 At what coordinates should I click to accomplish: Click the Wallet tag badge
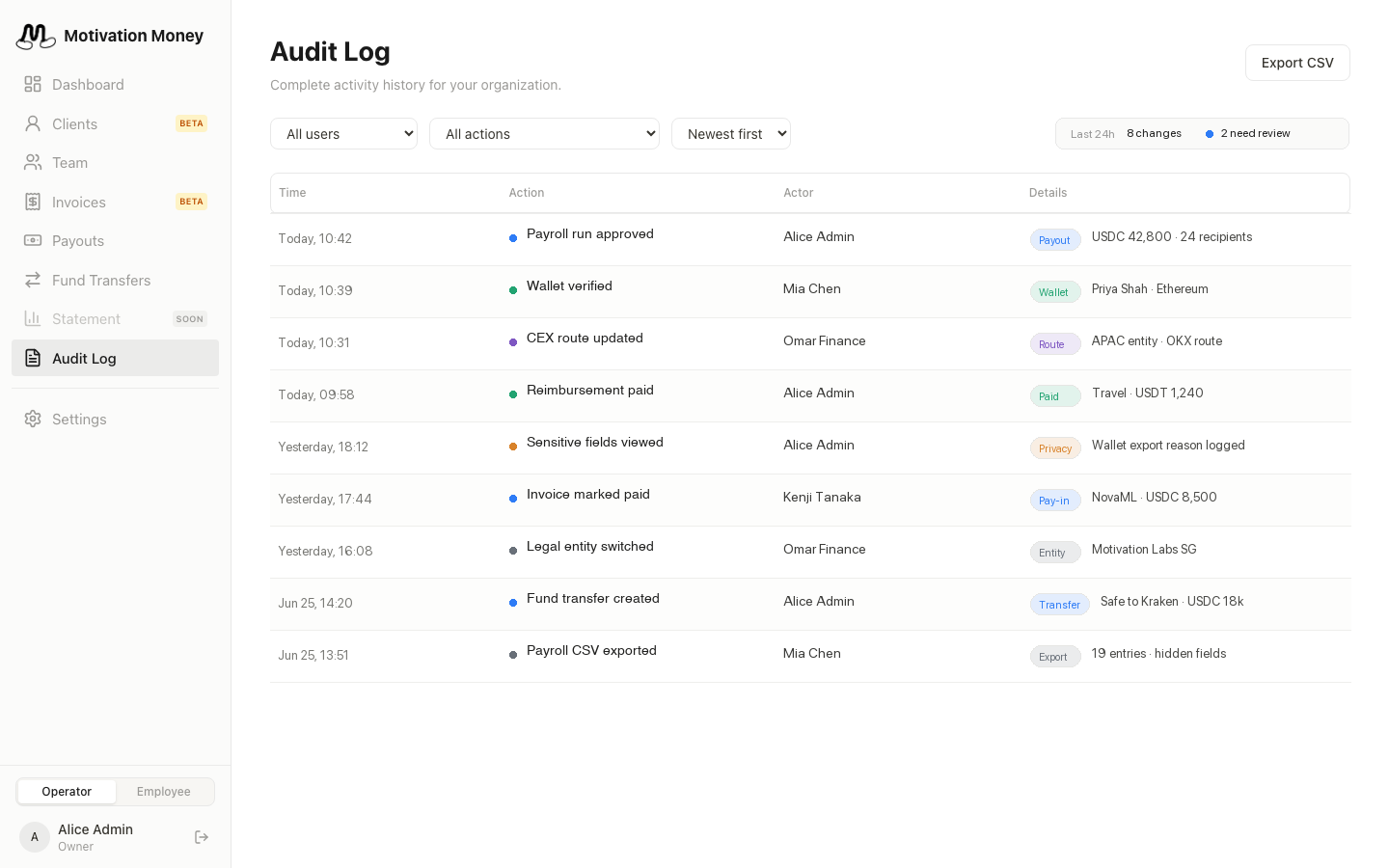1054,292
